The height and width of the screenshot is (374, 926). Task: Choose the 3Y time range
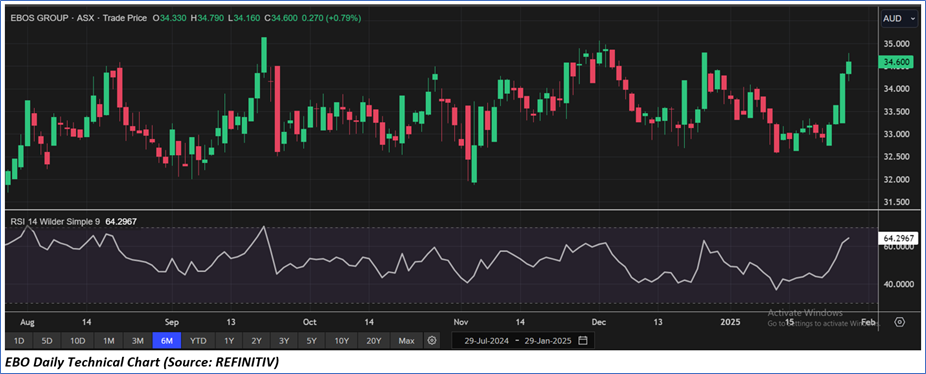tap(284, 341)
